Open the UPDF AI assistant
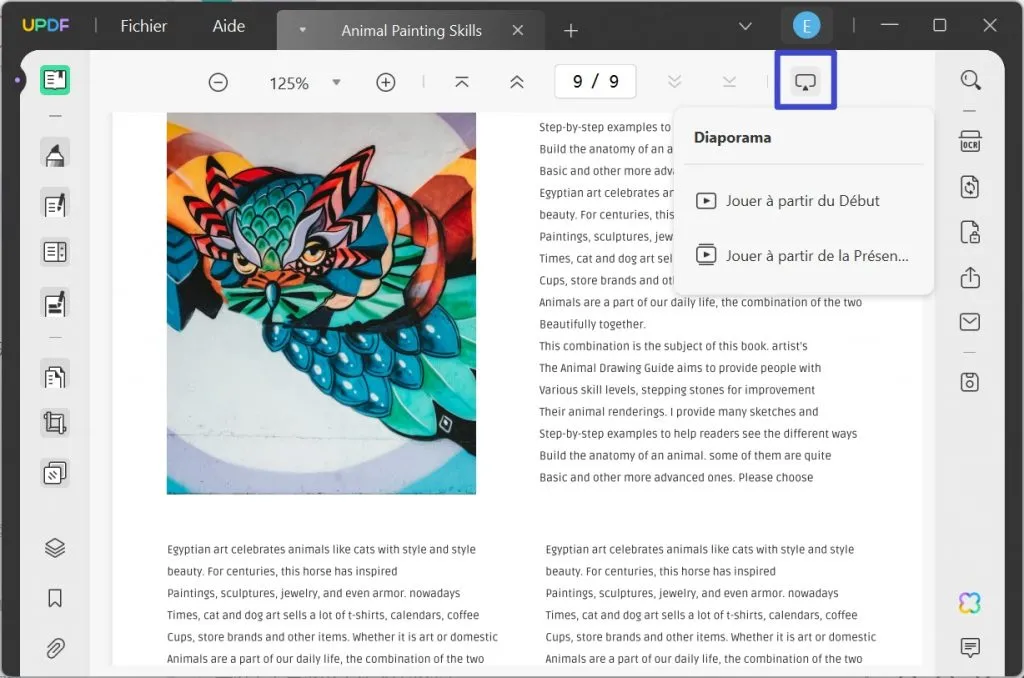The image size is (1024, 678). (969, 602)
